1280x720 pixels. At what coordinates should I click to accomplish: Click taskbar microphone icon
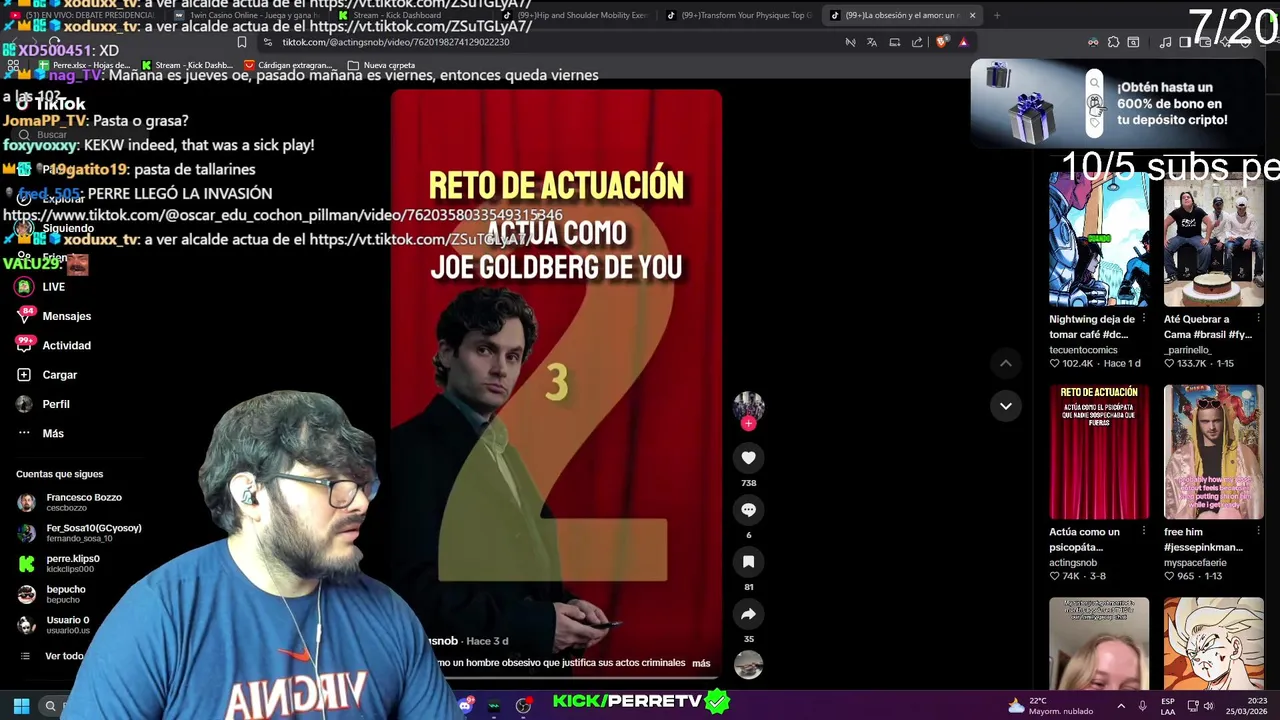(x=1142, y=706)
